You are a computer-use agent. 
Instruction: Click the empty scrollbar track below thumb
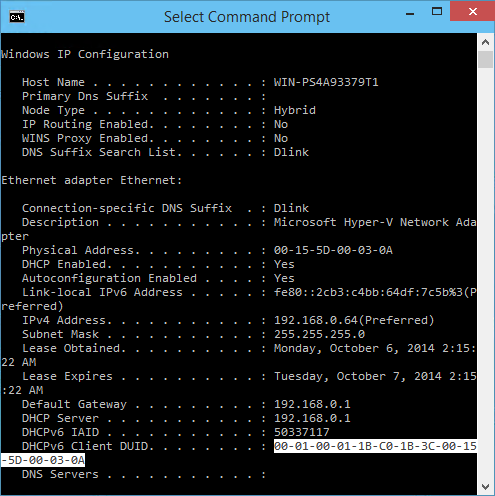[486, 273]
